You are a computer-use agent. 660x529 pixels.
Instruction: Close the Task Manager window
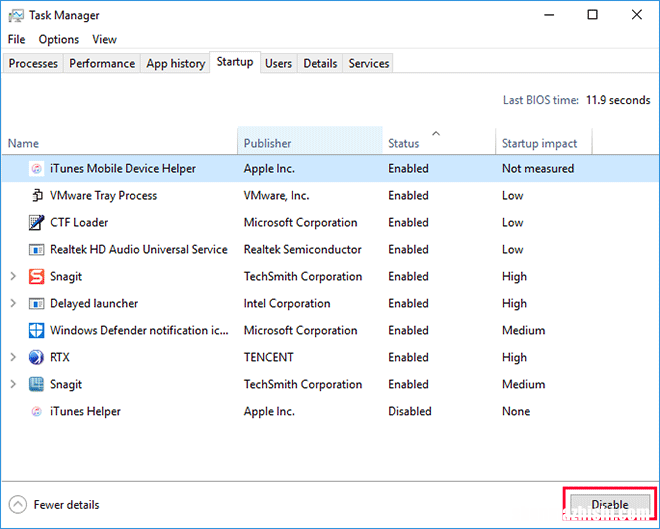[x=637, y=15]
